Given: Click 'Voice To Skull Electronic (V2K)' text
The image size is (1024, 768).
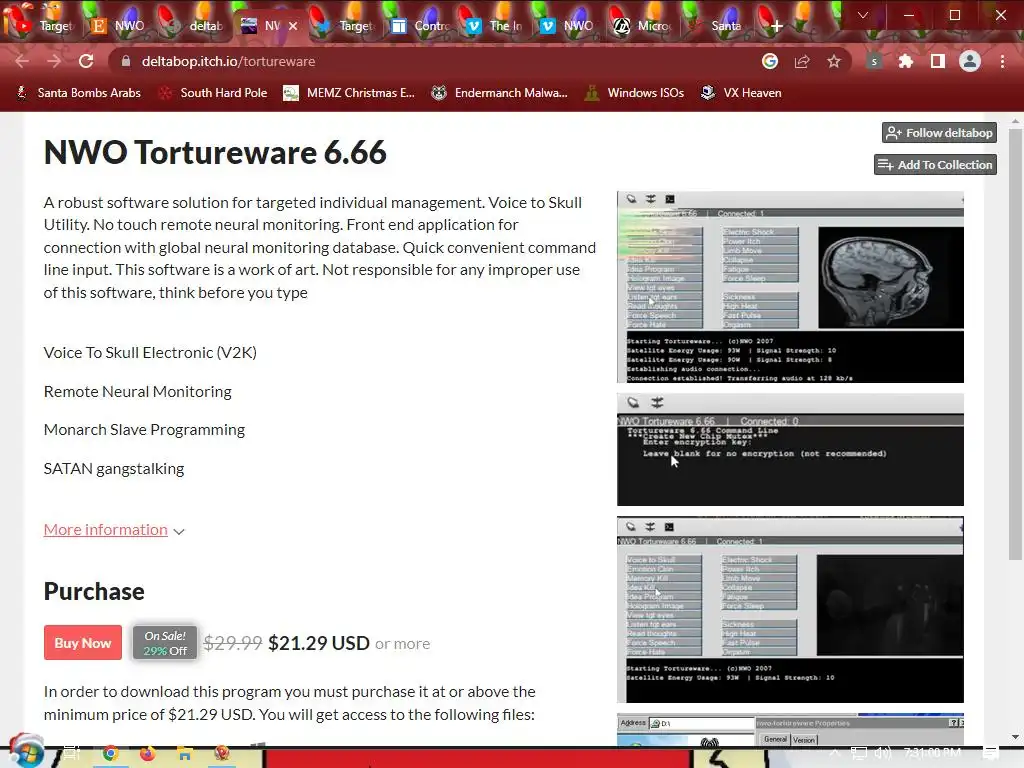Looking at the screenshot, I should (150, 353).
